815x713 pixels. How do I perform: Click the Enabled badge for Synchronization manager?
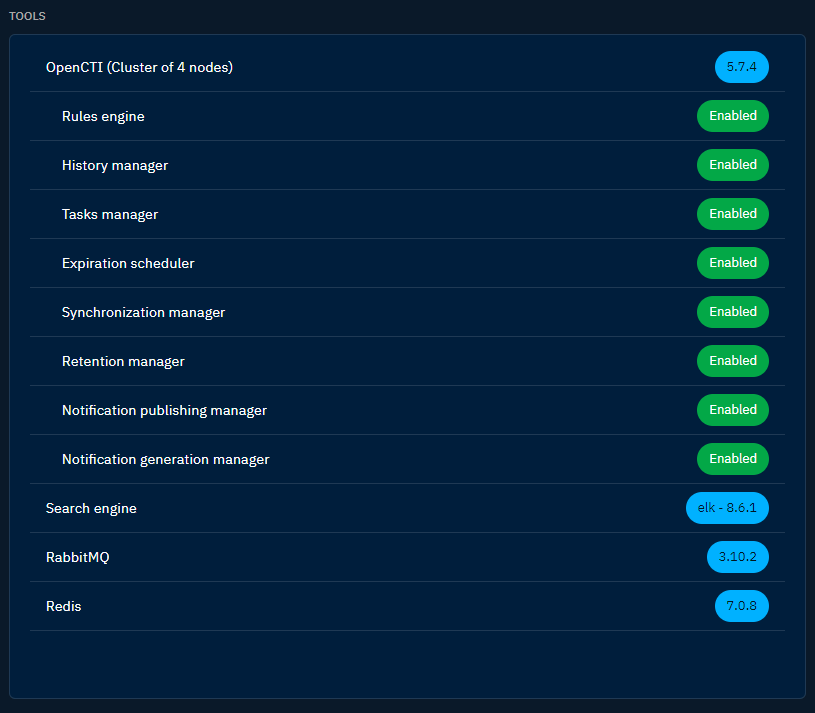733,312
